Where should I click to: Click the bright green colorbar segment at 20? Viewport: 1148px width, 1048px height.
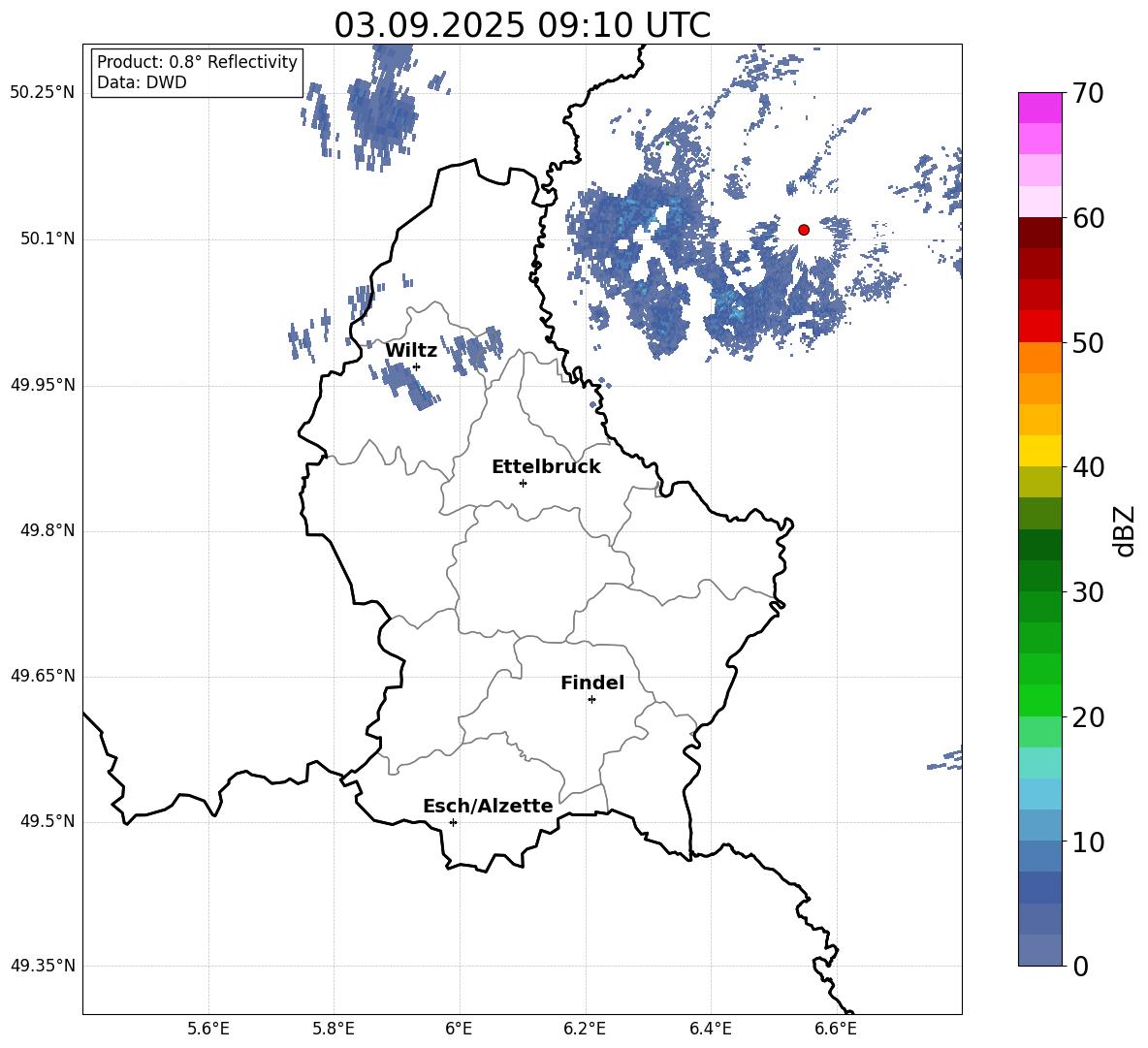pyautogui.click(x=1040, y=701)
